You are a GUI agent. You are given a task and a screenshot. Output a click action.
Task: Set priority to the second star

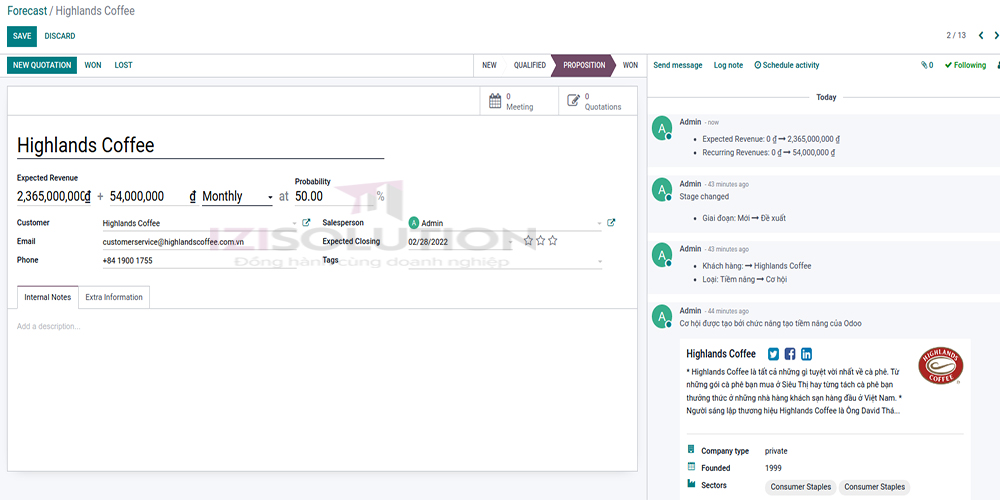click(x=540, y=240)
